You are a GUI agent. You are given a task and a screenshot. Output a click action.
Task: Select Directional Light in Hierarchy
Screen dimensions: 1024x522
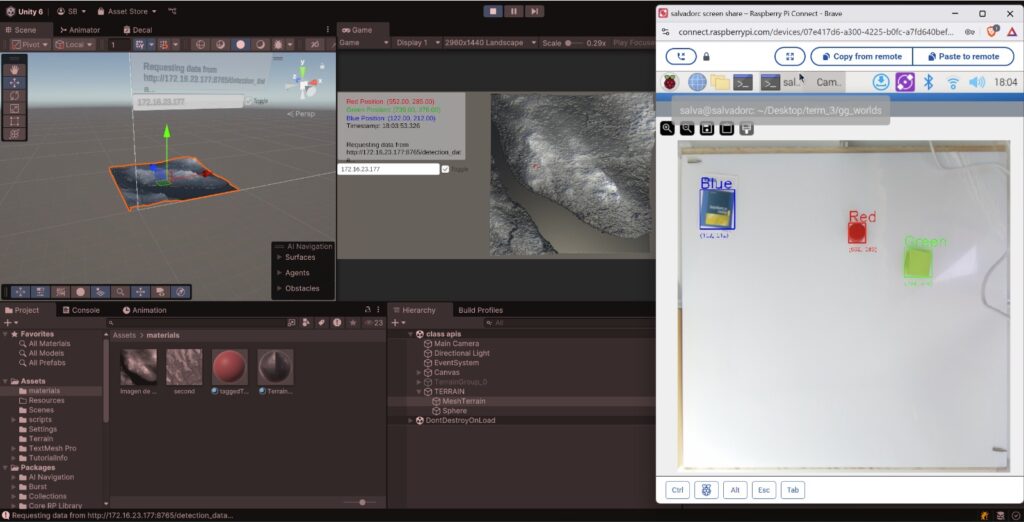point(462,353)
